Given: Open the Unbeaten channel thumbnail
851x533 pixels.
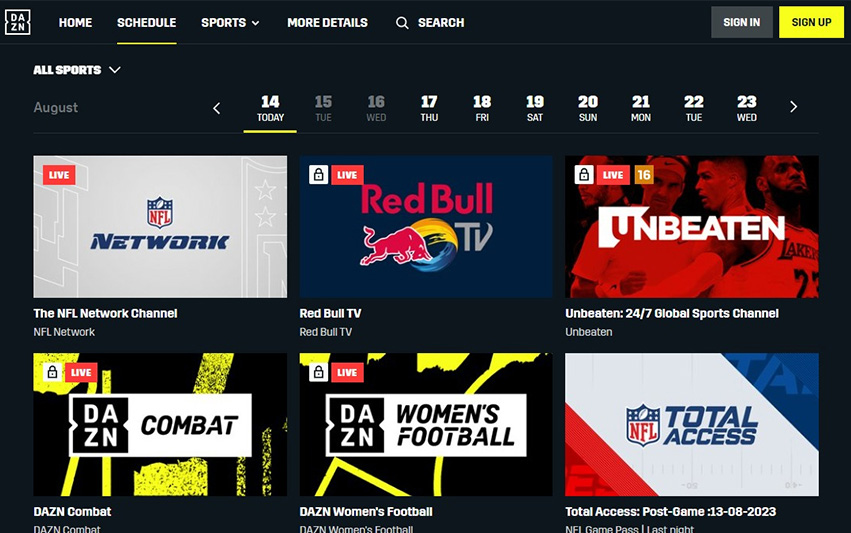Looking at the screenshot, I should click(692, 227).
